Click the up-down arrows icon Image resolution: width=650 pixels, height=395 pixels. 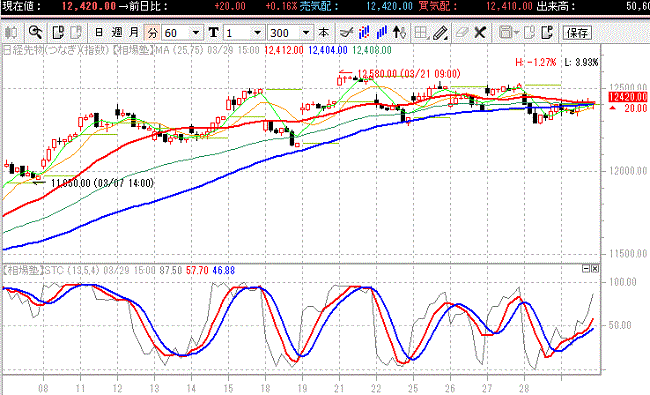click(399, 32)
